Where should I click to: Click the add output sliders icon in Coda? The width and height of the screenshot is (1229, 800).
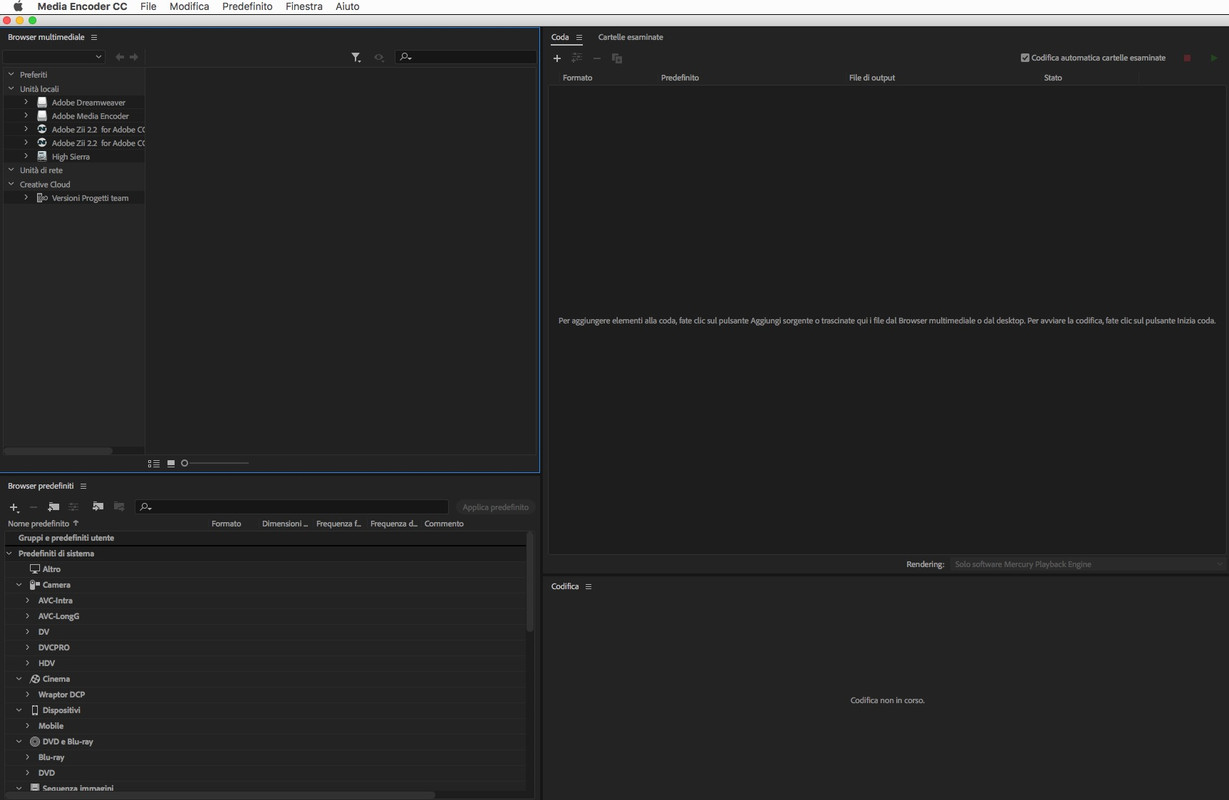[x=577, y=58]
